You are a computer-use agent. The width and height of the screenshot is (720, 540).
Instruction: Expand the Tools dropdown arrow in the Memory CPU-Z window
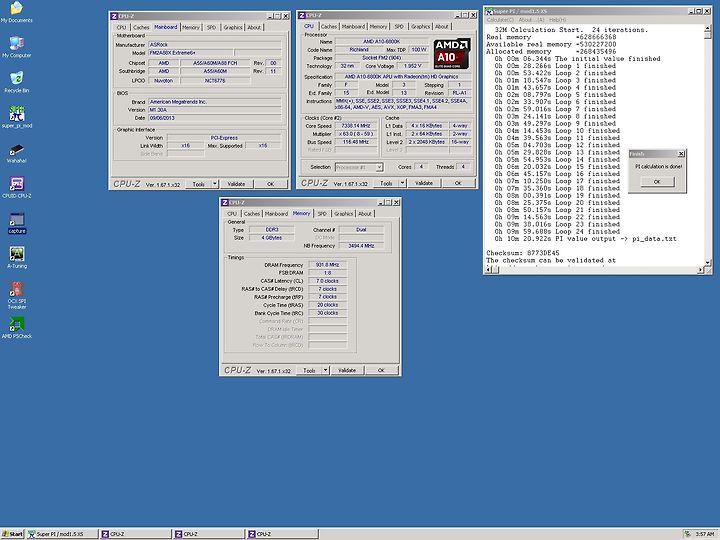pos(325,370)
